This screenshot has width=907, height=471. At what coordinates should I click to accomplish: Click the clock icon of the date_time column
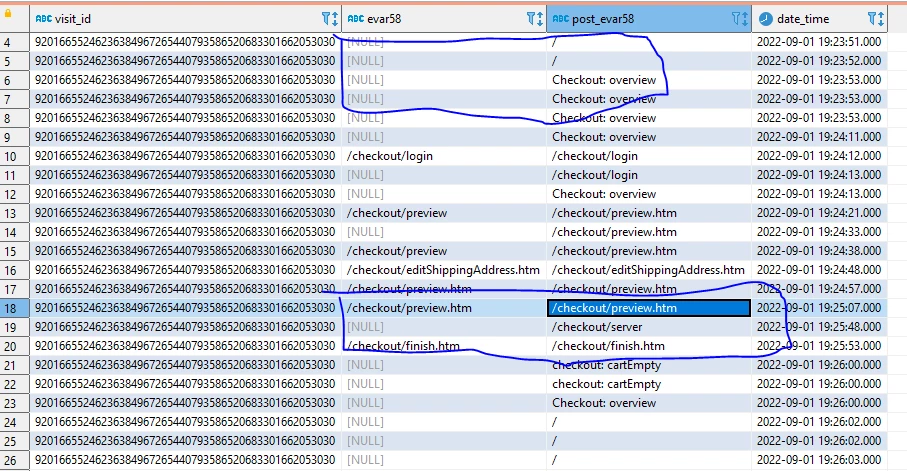[x=765, y=19]
